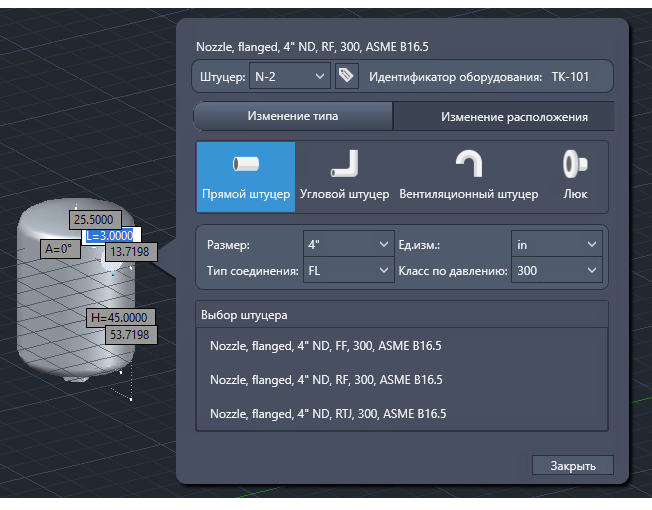The image size is (652, 510).
Task: Click the L=3.0000 input field
Action: (111, 236)
